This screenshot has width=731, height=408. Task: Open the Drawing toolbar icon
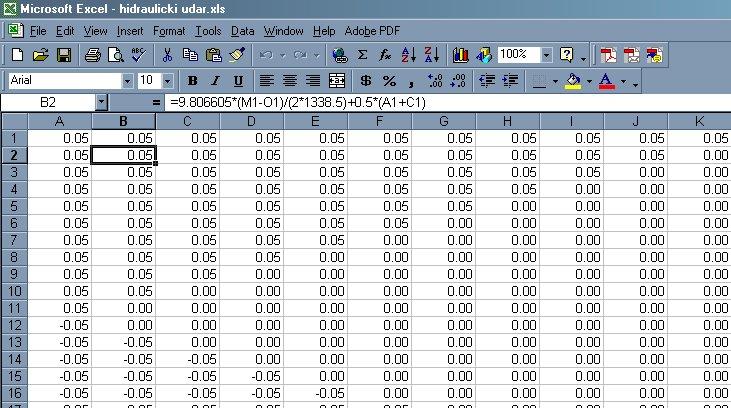tap(484, 55)
